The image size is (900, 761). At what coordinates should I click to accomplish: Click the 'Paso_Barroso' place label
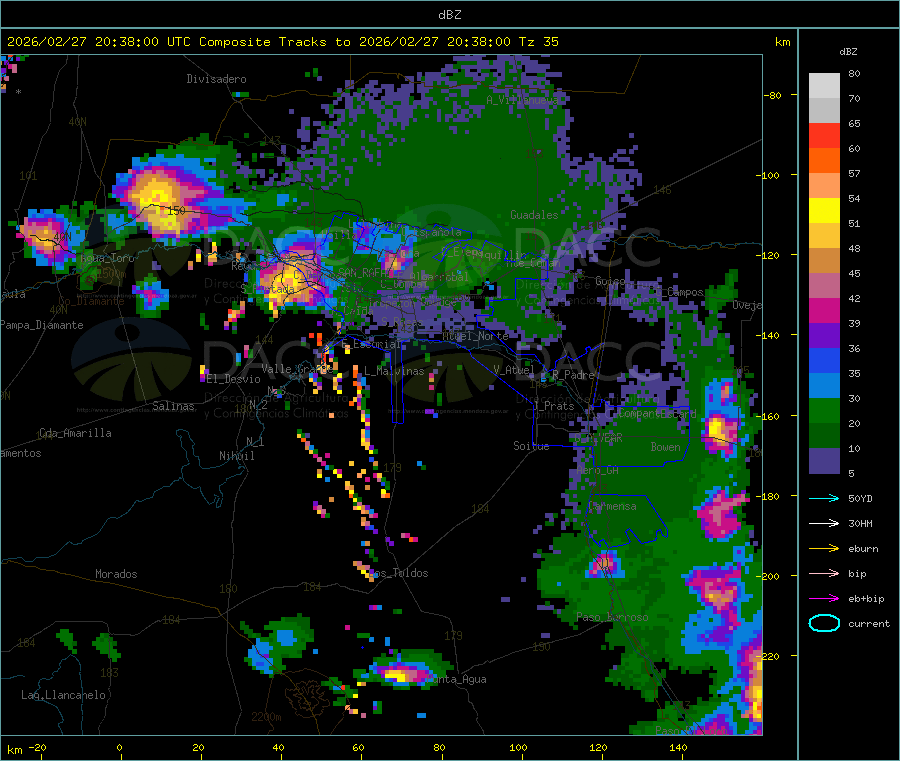(612, 618)
